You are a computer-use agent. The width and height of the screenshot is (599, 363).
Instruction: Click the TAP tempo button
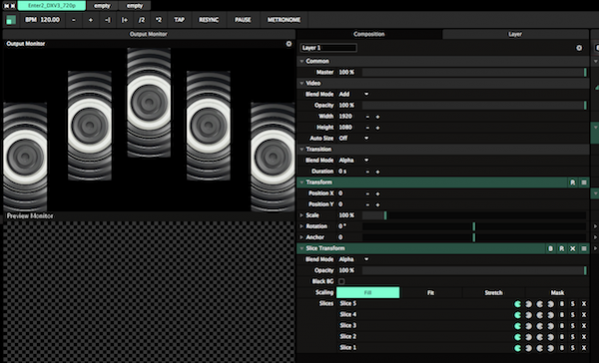tap(179, 19)
